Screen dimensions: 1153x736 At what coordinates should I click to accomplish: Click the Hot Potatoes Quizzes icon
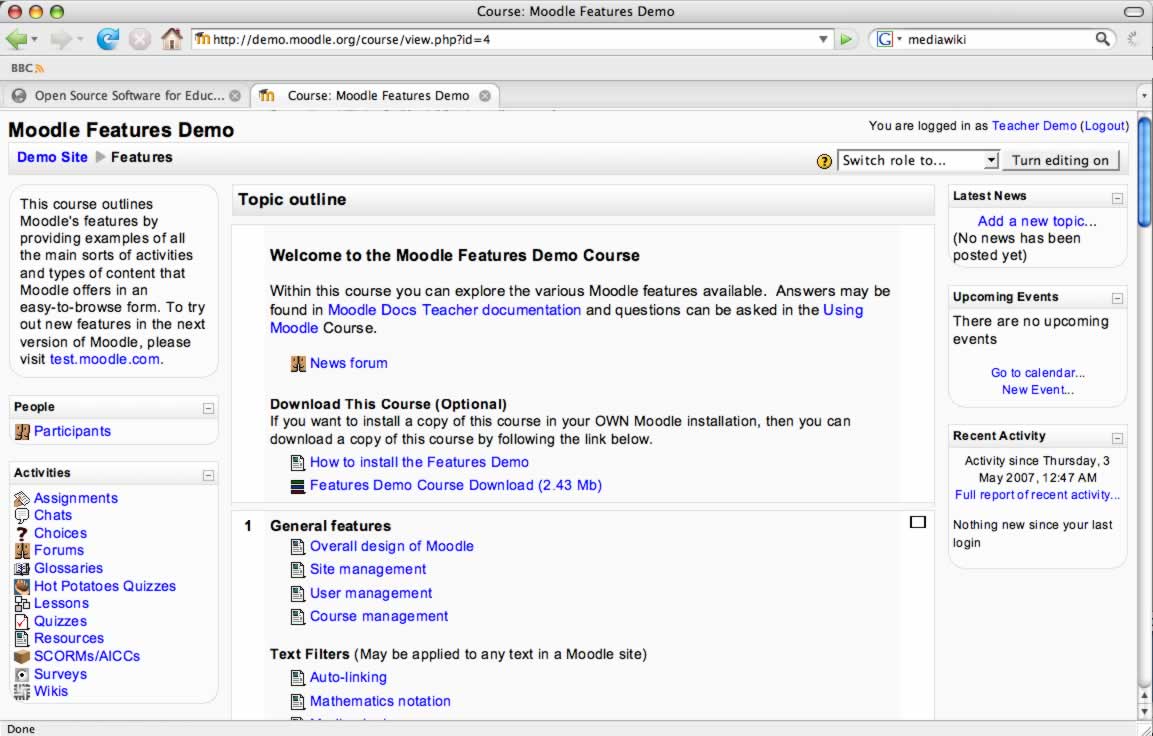pyautogui.click(x=22, y=586)
